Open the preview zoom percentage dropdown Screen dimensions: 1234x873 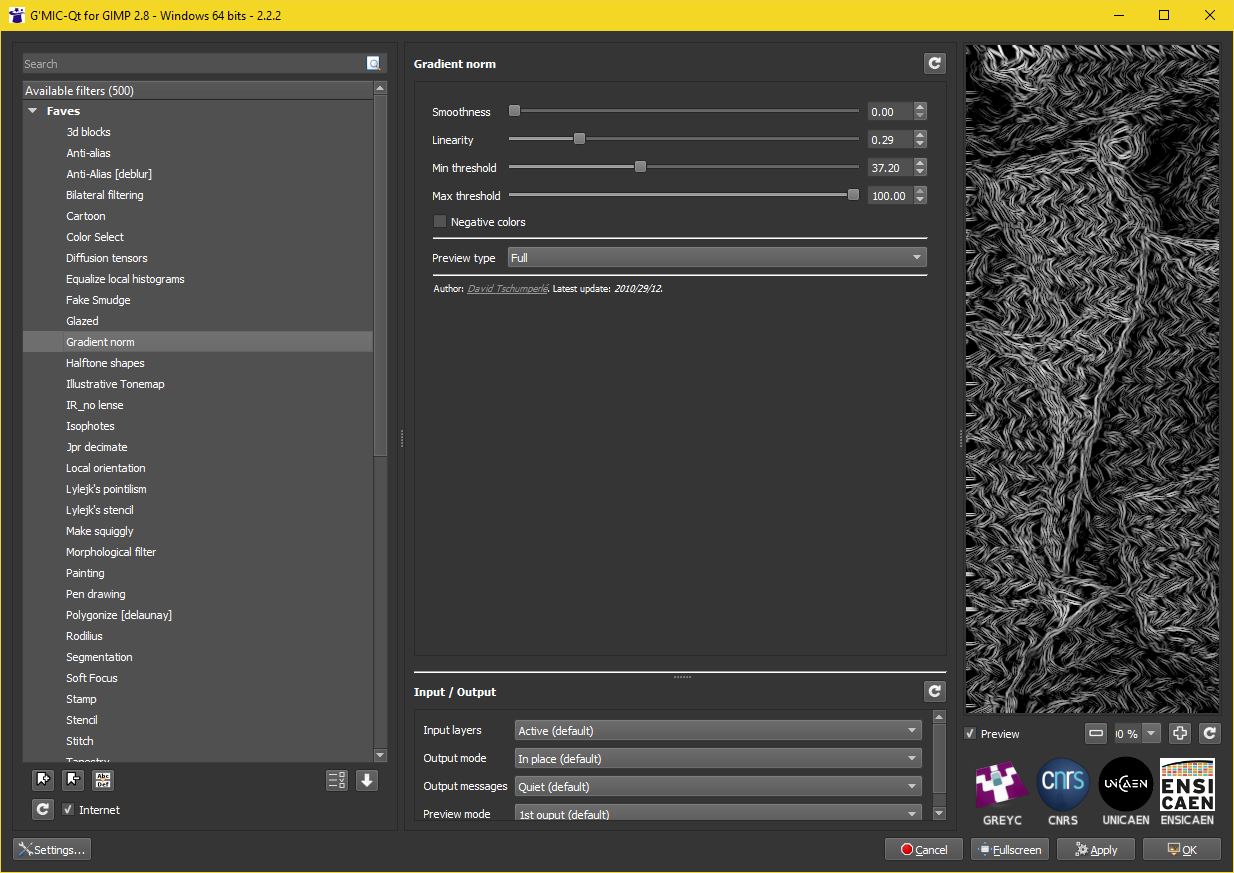[x=1138, y=734]
